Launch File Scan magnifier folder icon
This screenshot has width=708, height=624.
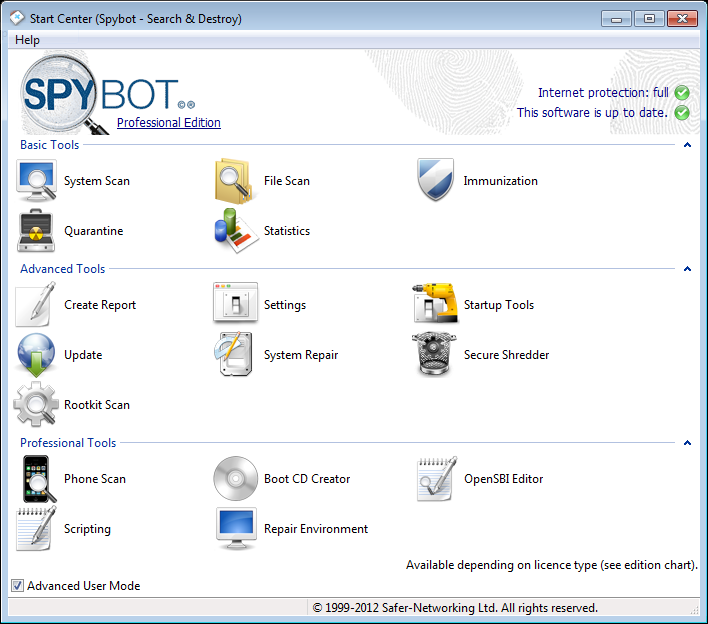pos(236,181)
